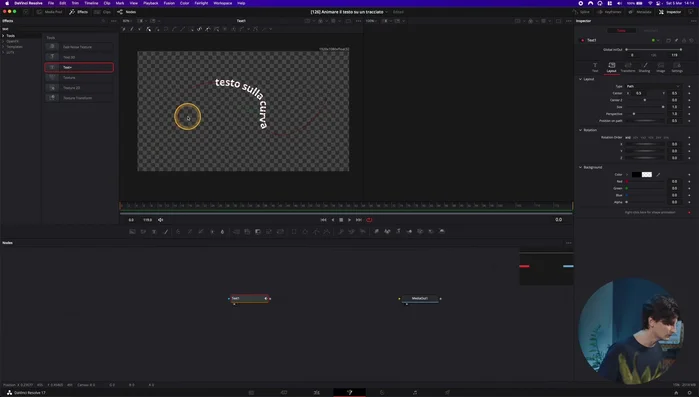Open the Fusion page icon in bottom bar
Image resolution: width=699 pixels, height=397 pixels.
pos(350,393)
